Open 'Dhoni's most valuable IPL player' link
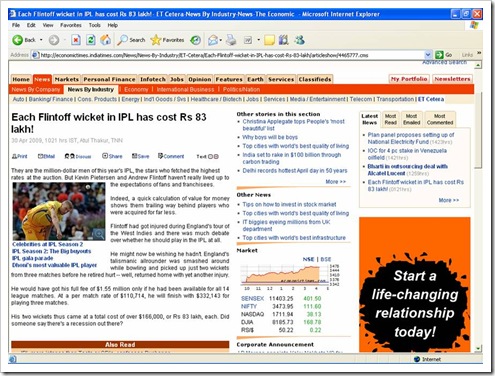The height and width of the screenshot is (376, 495). (54, 265)
